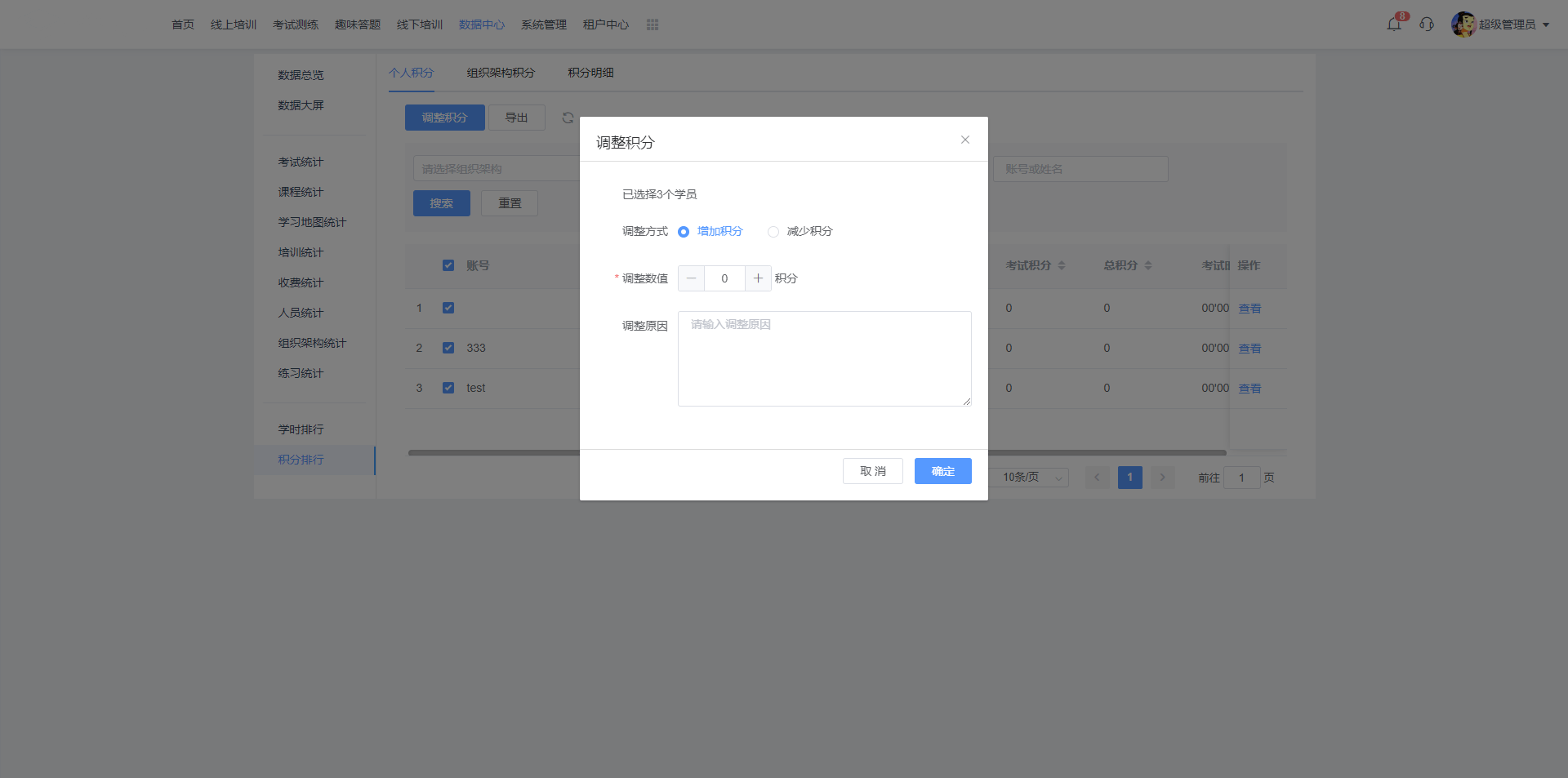Toggle the select-all checkbox in 账号 header

click(x=448, y=265)
